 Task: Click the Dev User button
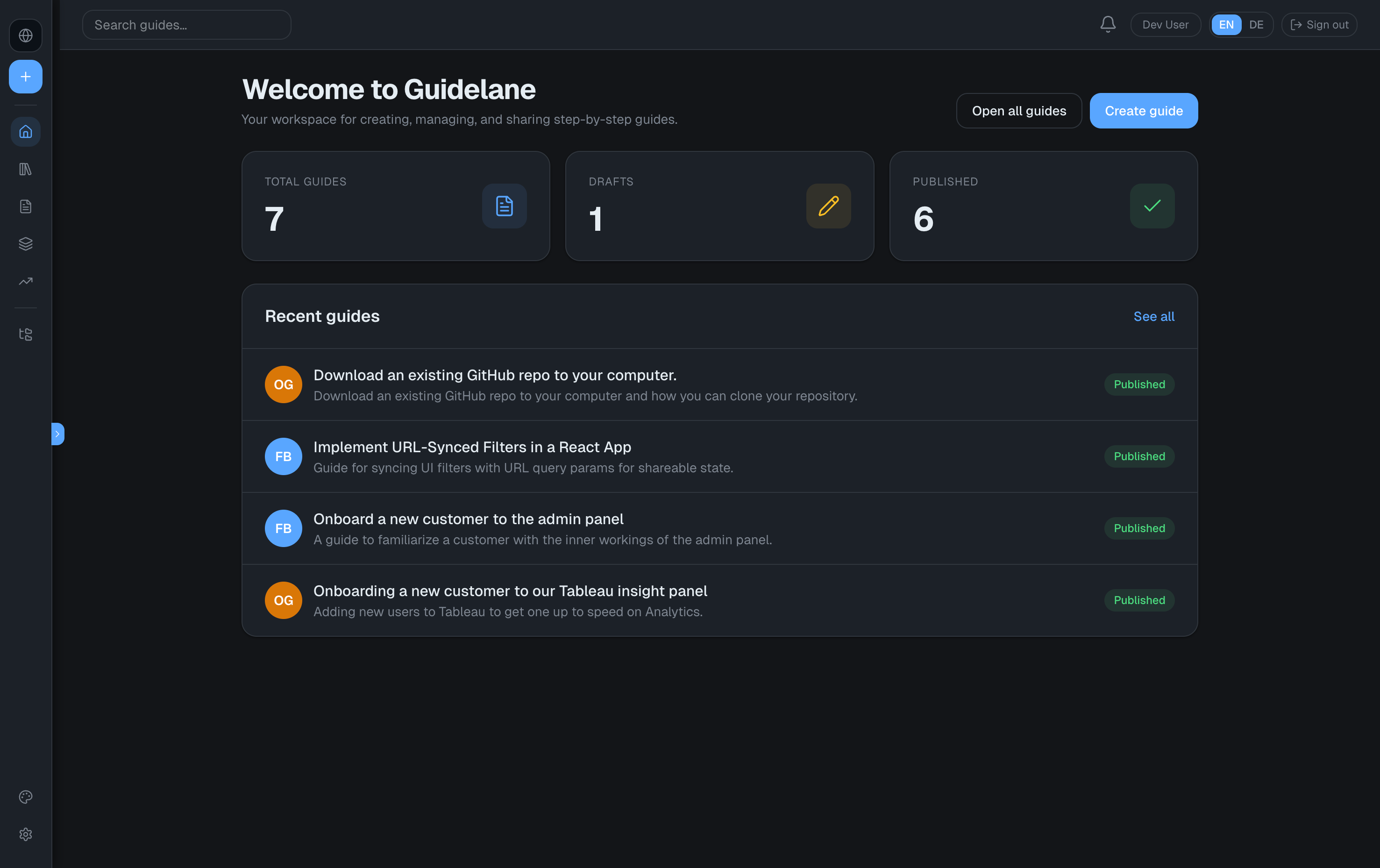tap(1165, 25)
